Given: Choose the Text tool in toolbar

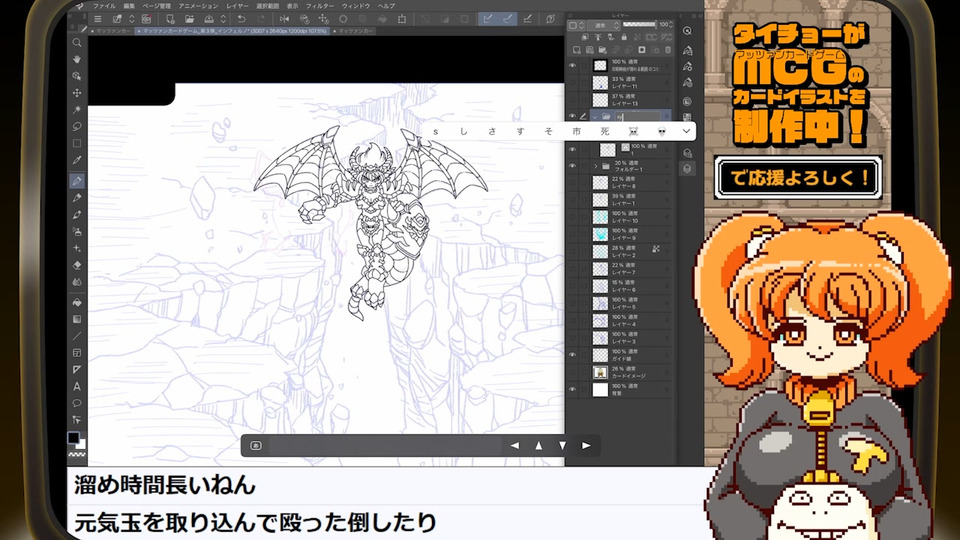Looking at the screenshot, I should 77,386.
